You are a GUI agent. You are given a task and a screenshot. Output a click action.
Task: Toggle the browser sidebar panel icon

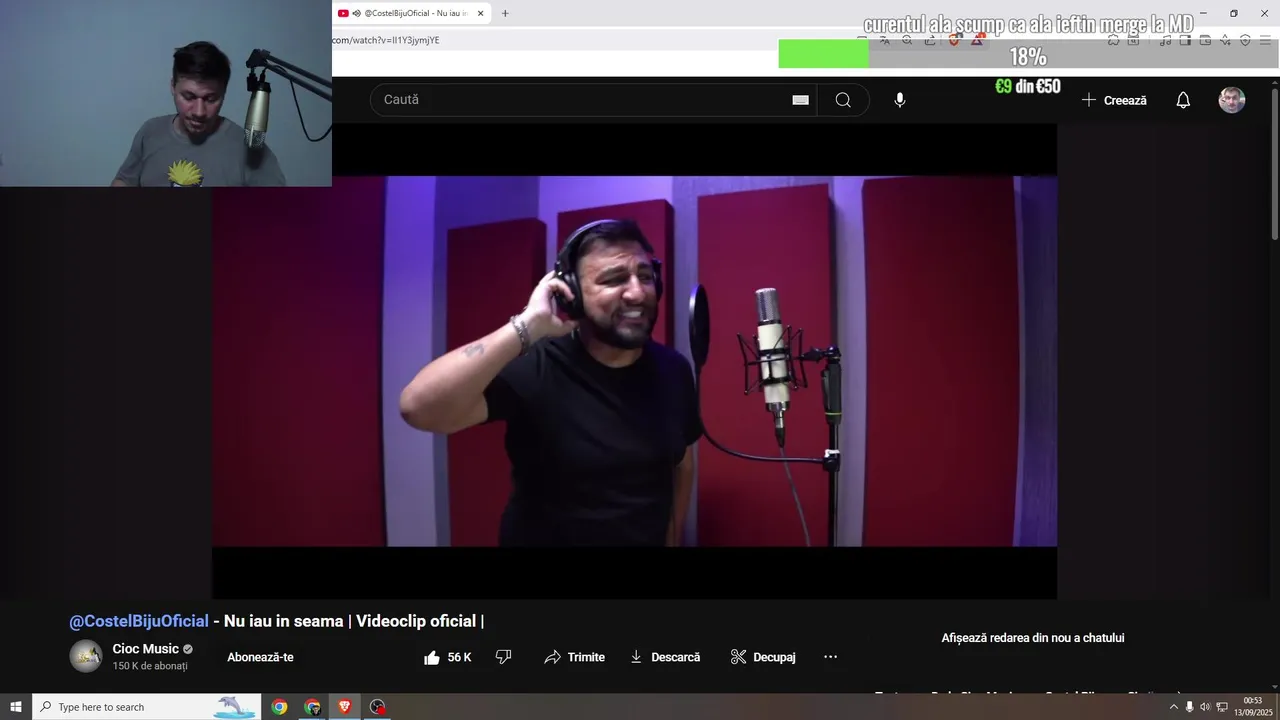pos(1185,40)
